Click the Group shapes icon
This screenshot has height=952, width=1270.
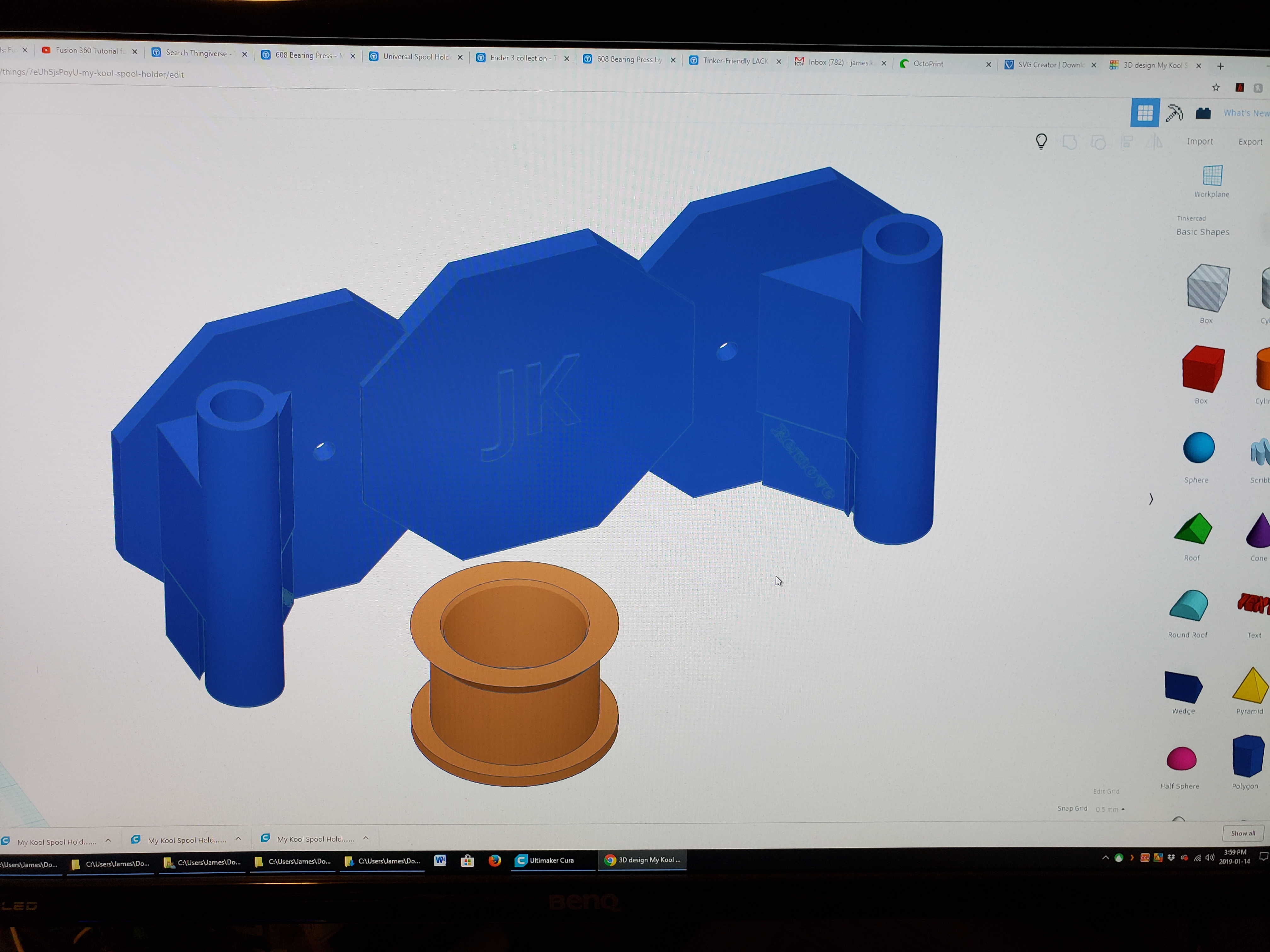1070,142
